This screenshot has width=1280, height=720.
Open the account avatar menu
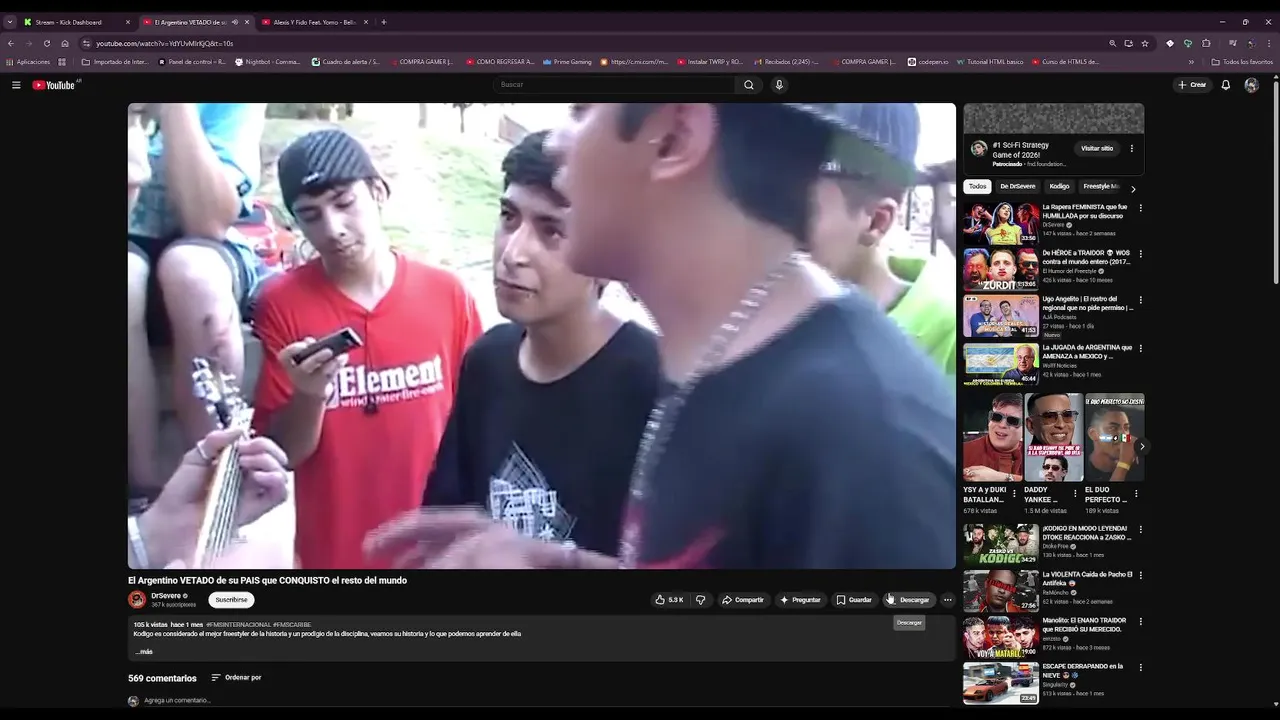(1251, 85)
